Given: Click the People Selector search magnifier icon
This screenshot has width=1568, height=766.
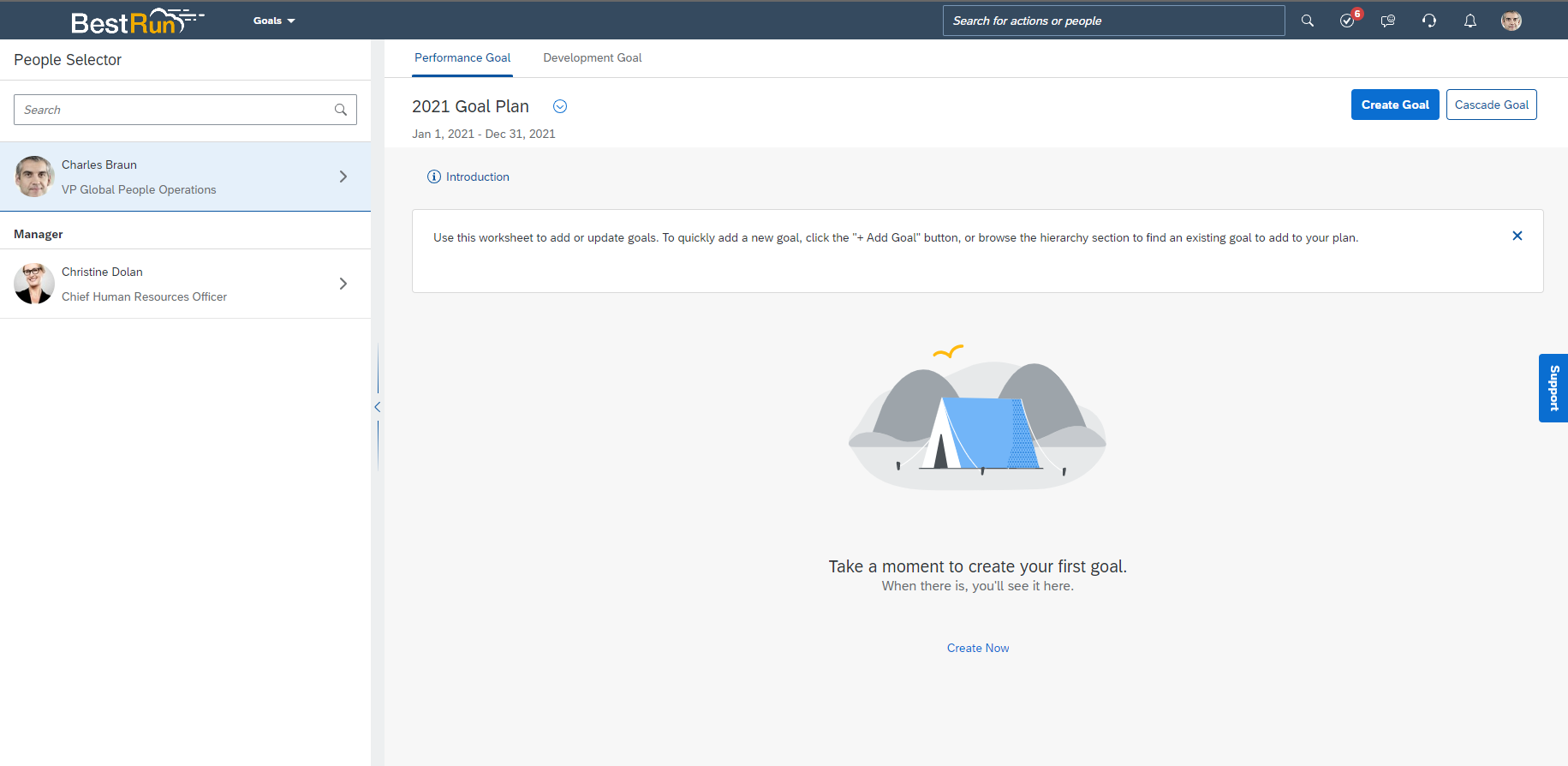Looking at the screenshot, I should (341, 110).
